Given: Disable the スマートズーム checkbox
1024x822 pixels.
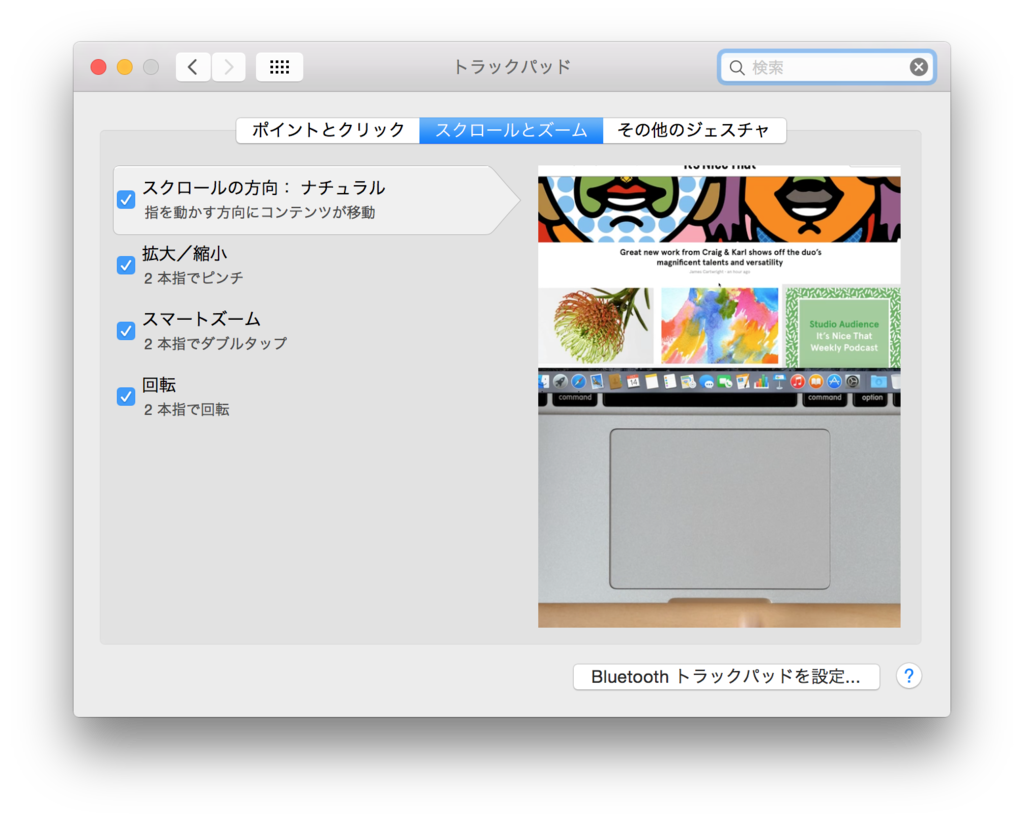Looking at the screenshot, I should (x=126, y=330).
